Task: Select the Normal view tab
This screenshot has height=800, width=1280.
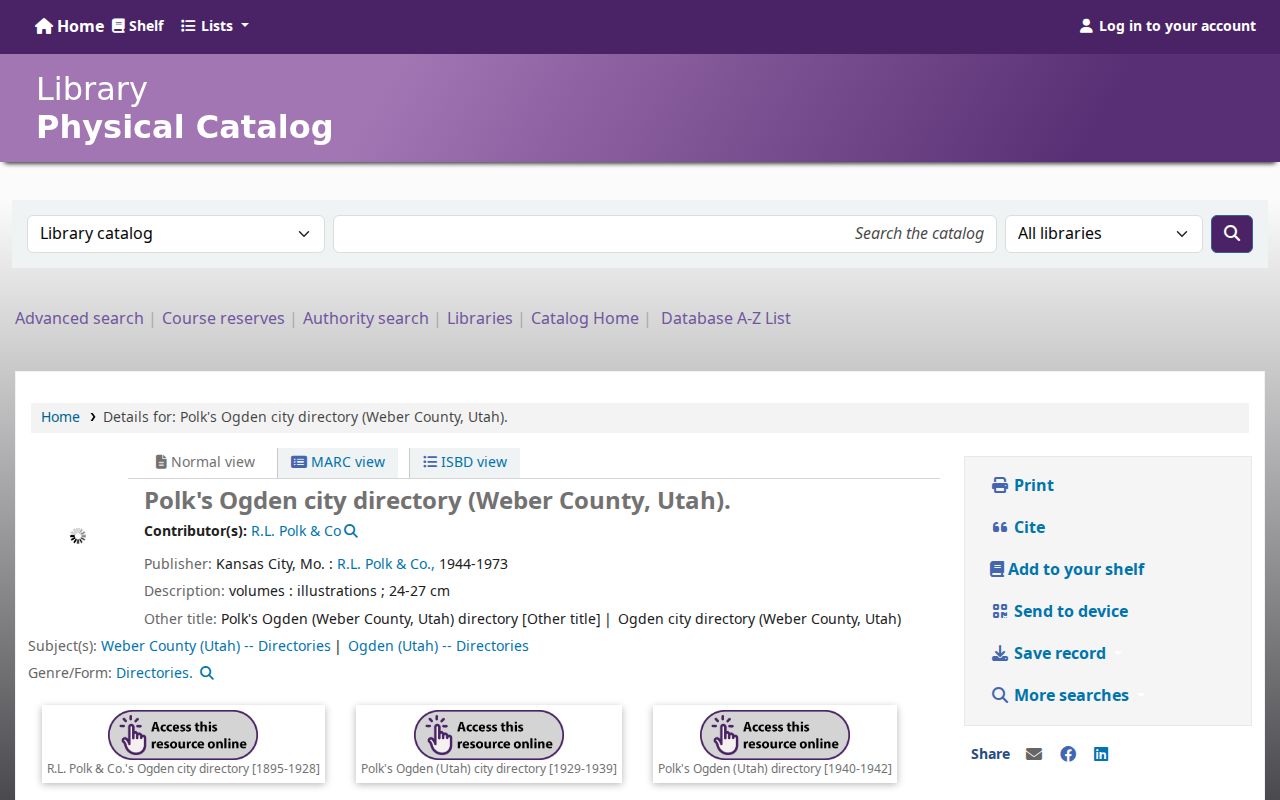Action: pyautogui.click(x=204, y=462)
